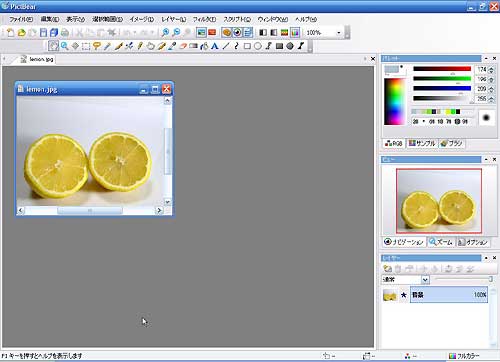Open the レイヤー (Layer) menu

174,19
